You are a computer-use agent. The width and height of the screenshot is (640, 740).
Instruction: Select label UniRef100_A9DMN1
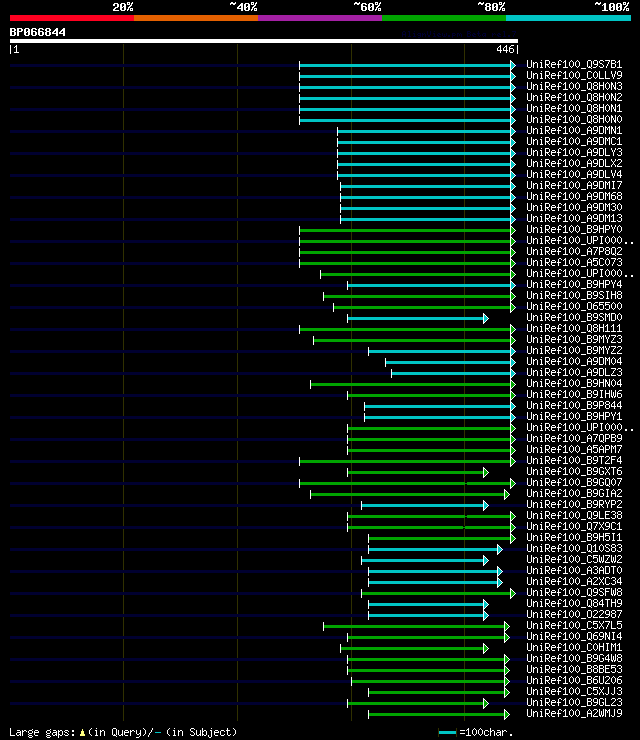point(574,130)
